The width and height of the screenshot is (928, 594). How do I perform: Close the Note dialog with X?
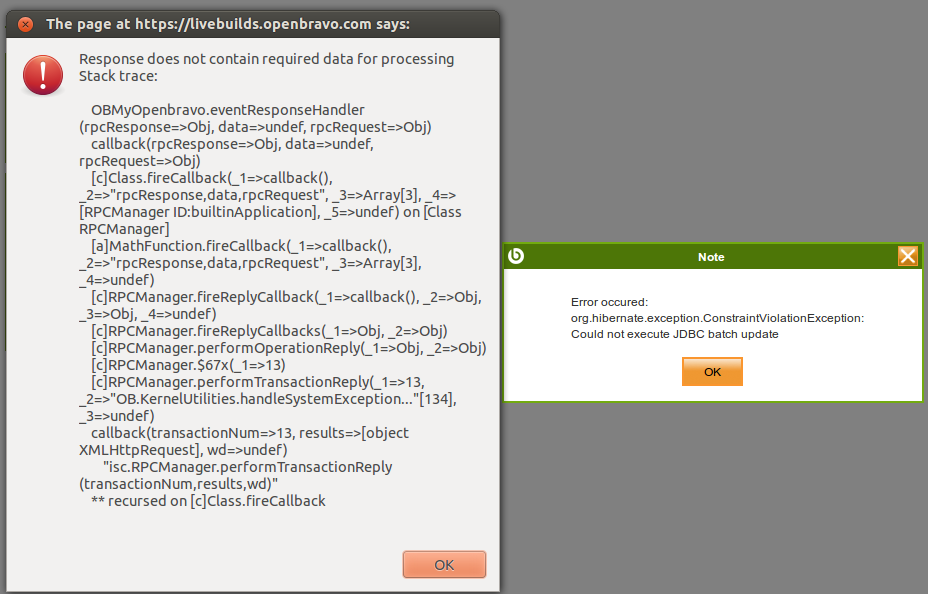point(907,256)
